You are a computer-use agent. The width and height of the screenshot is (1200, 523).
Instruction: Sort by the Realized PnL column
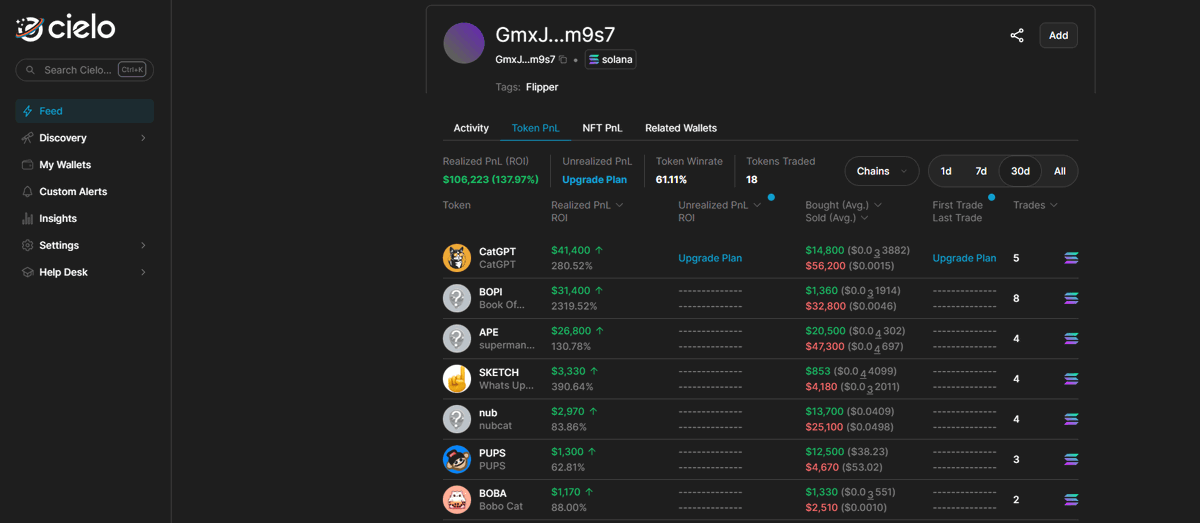pos(587,205)
